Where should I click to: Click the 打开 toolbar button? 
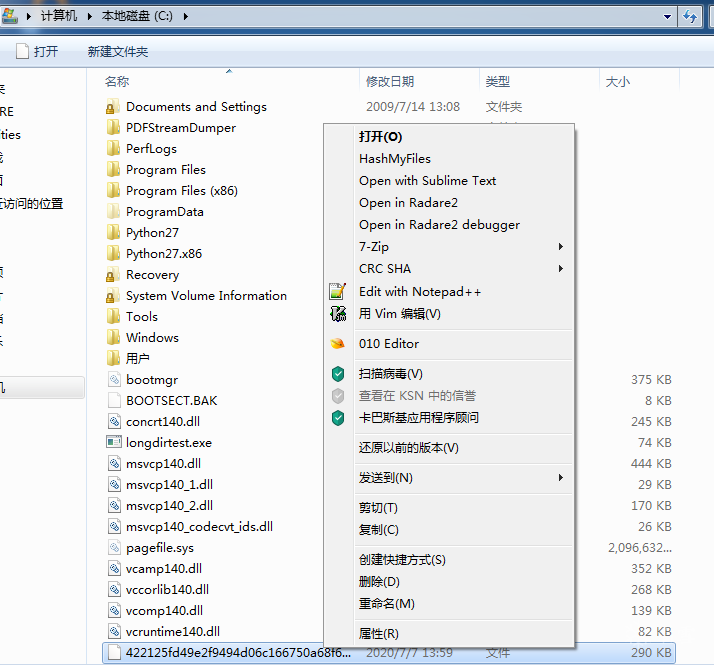point(37,51)
